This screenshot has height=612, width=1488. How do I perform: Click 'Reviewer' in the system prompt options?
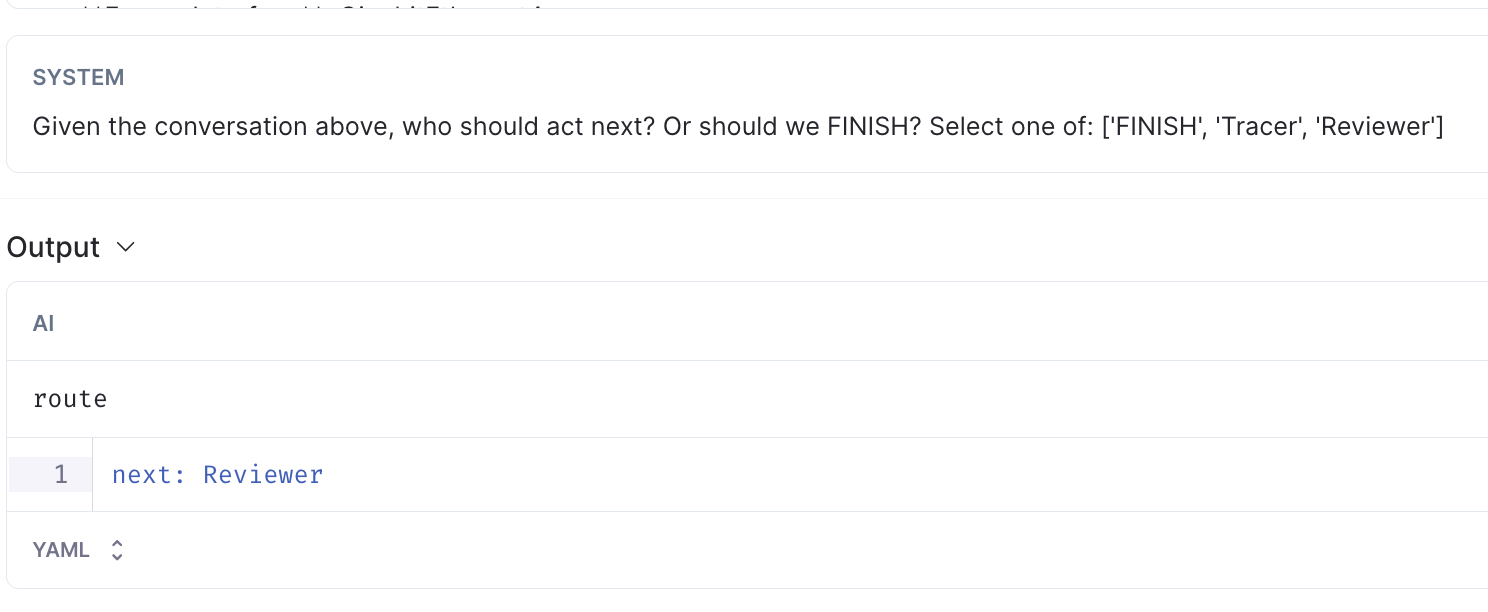[x=1378, y=127]
